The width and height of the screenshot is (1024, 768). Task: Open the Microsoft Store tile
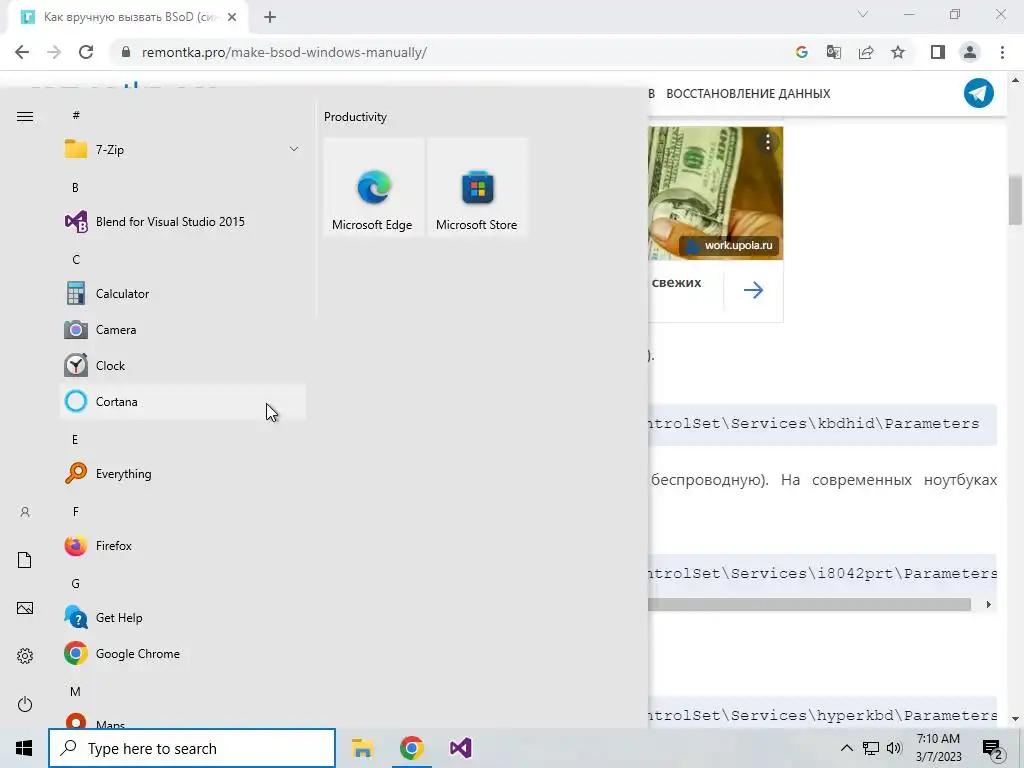click(477, 187)
